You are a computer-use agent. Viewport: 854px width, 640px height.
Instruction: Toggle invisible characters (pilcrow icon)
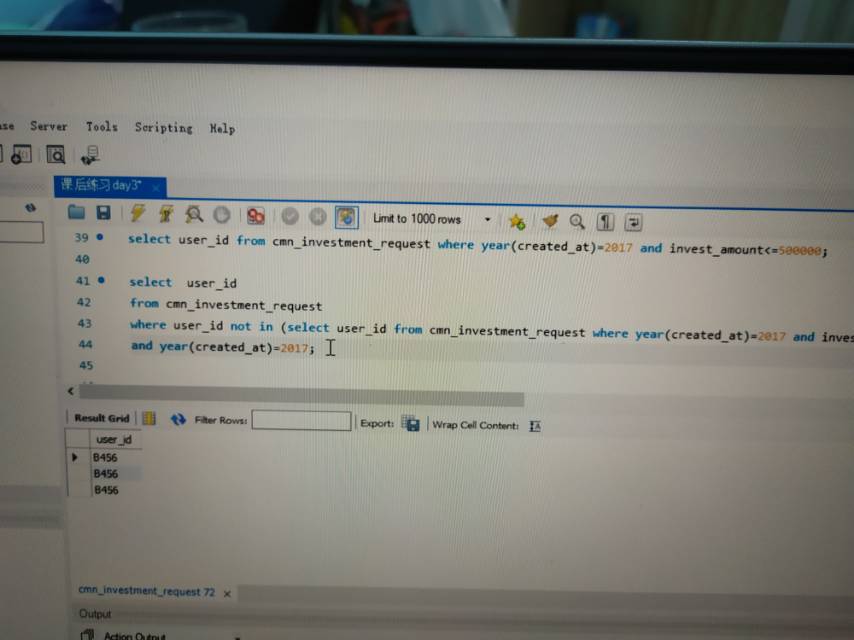tap(605, 222)
